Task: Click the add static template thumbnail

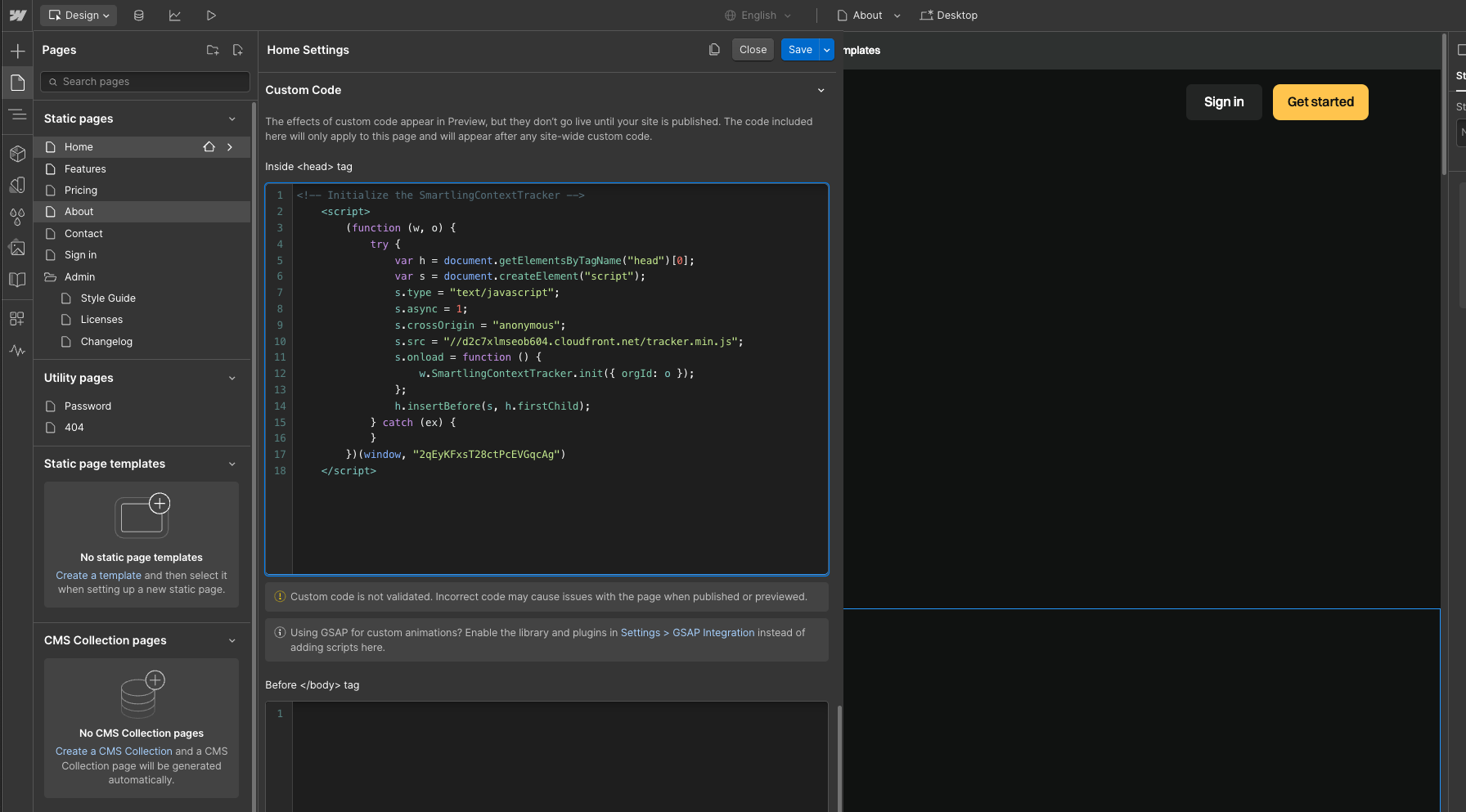Action: (x=142, y=516)
